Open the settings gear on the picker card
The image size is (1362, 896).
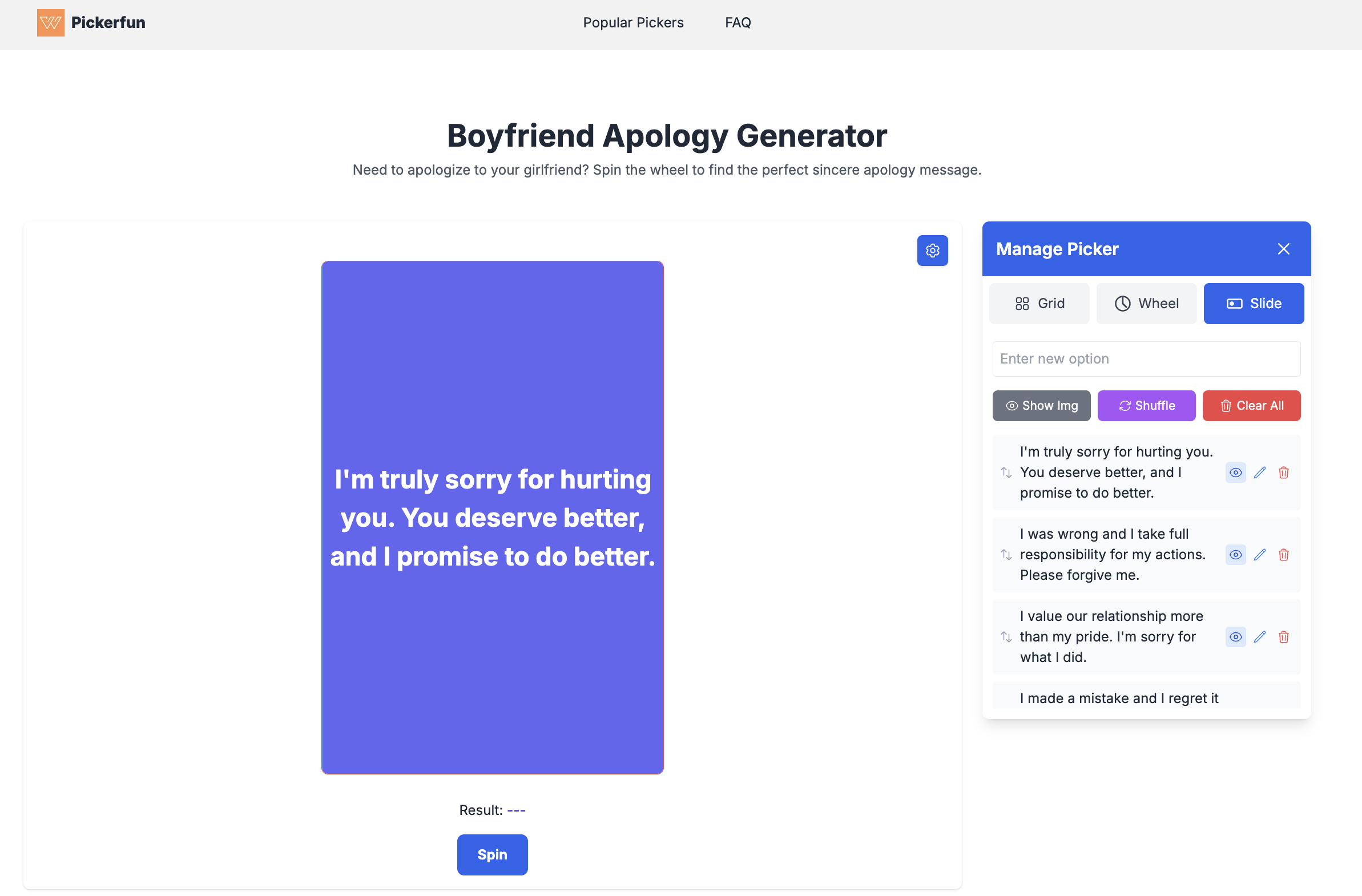coord(932,250)
